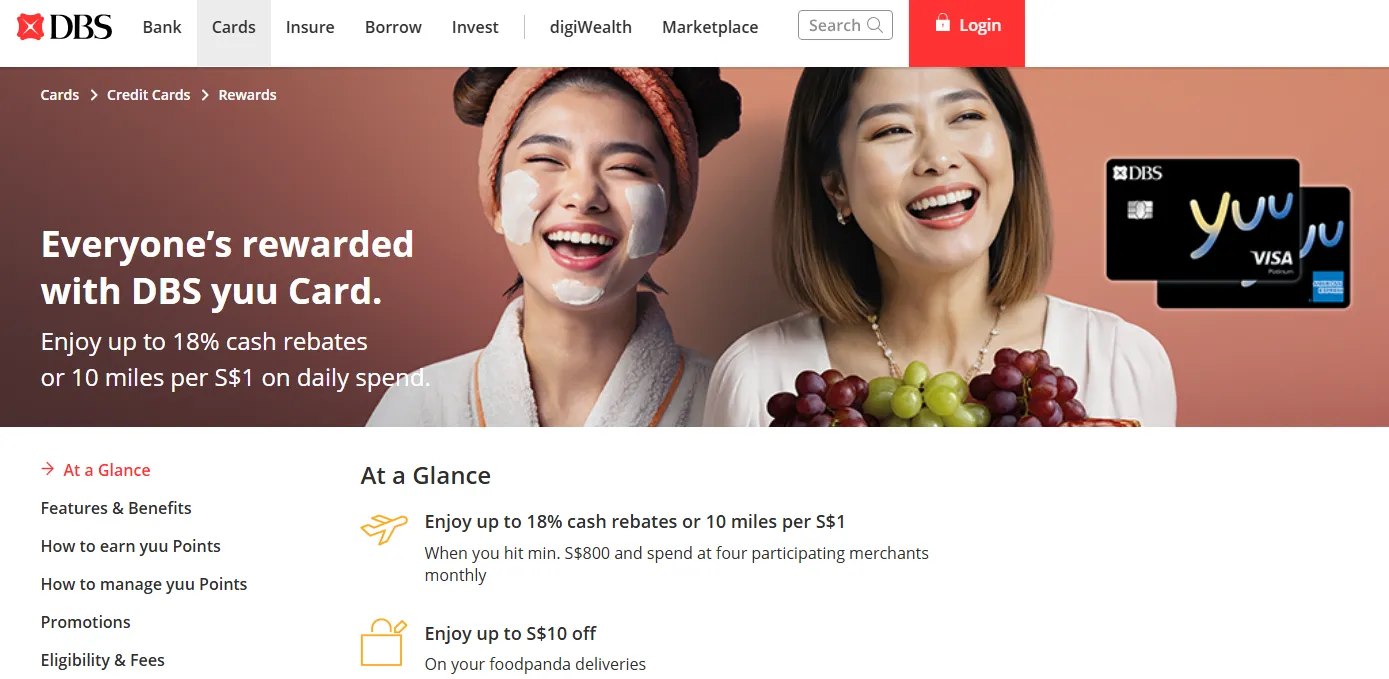Click the DBS yuu Visa card image
1389x679 pixels.
tap(1202, 220)
